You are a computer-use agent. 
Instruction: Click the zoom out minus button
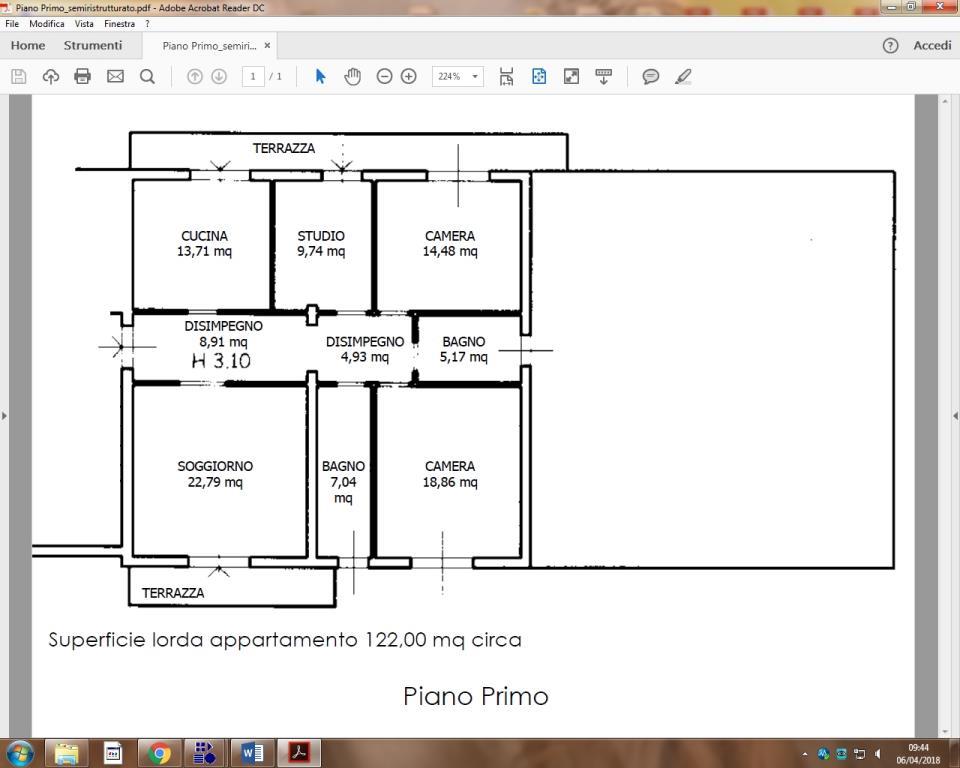point(384,76)
